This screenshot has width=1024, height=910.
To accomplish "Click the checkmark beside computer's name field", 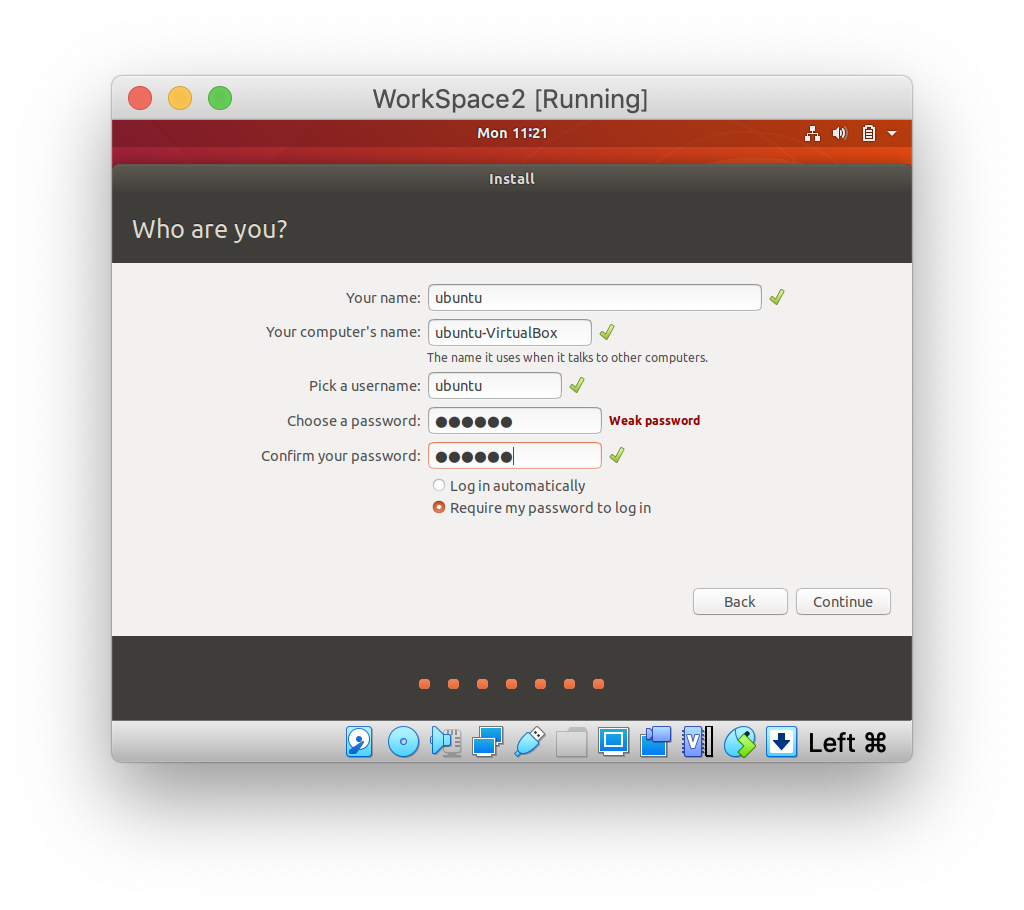I will [607, 332].
